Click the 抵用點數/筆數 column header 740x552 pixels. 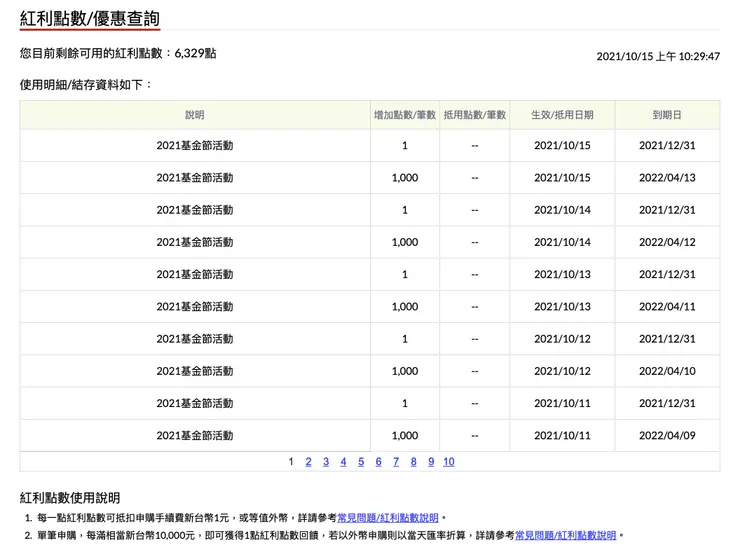(475, 115)
